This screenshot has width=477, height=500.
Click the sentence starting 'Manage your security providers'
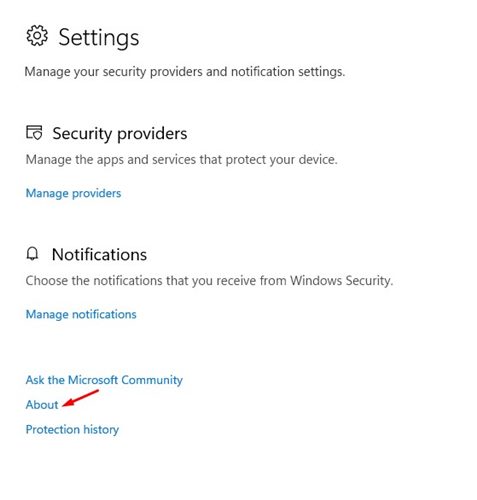185,72
